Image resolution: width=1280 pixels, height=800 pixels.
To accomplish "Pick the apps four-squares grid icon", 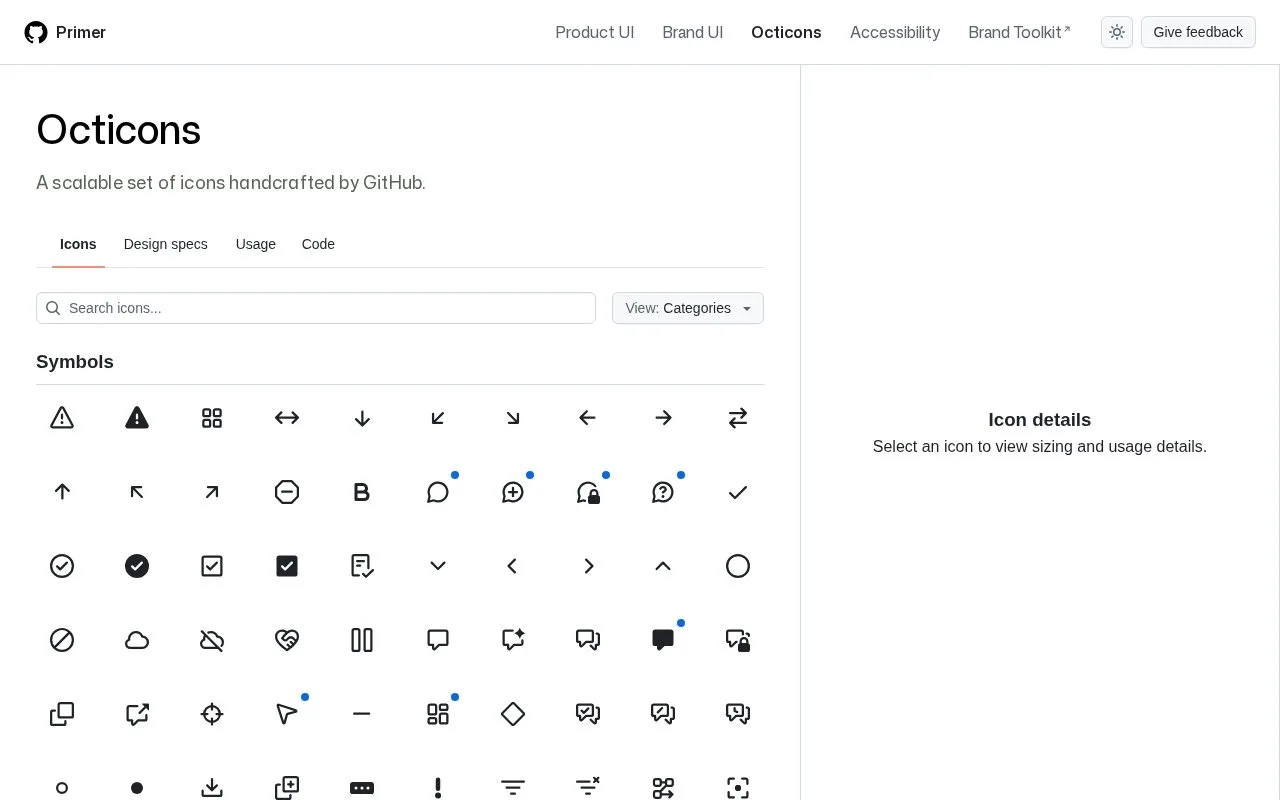I will [212, 418].
